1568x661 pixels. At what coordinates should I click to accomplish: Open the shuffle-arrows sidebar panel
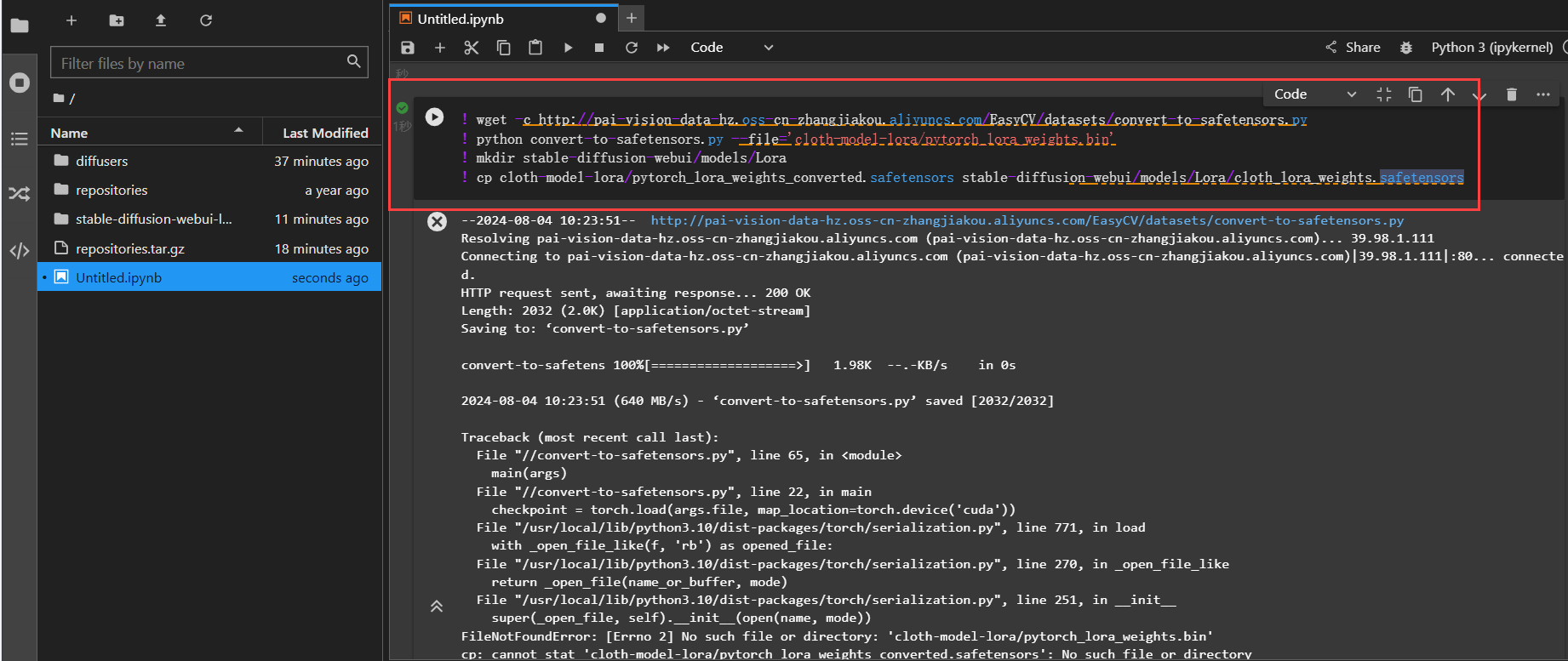(x=19, y=194)
